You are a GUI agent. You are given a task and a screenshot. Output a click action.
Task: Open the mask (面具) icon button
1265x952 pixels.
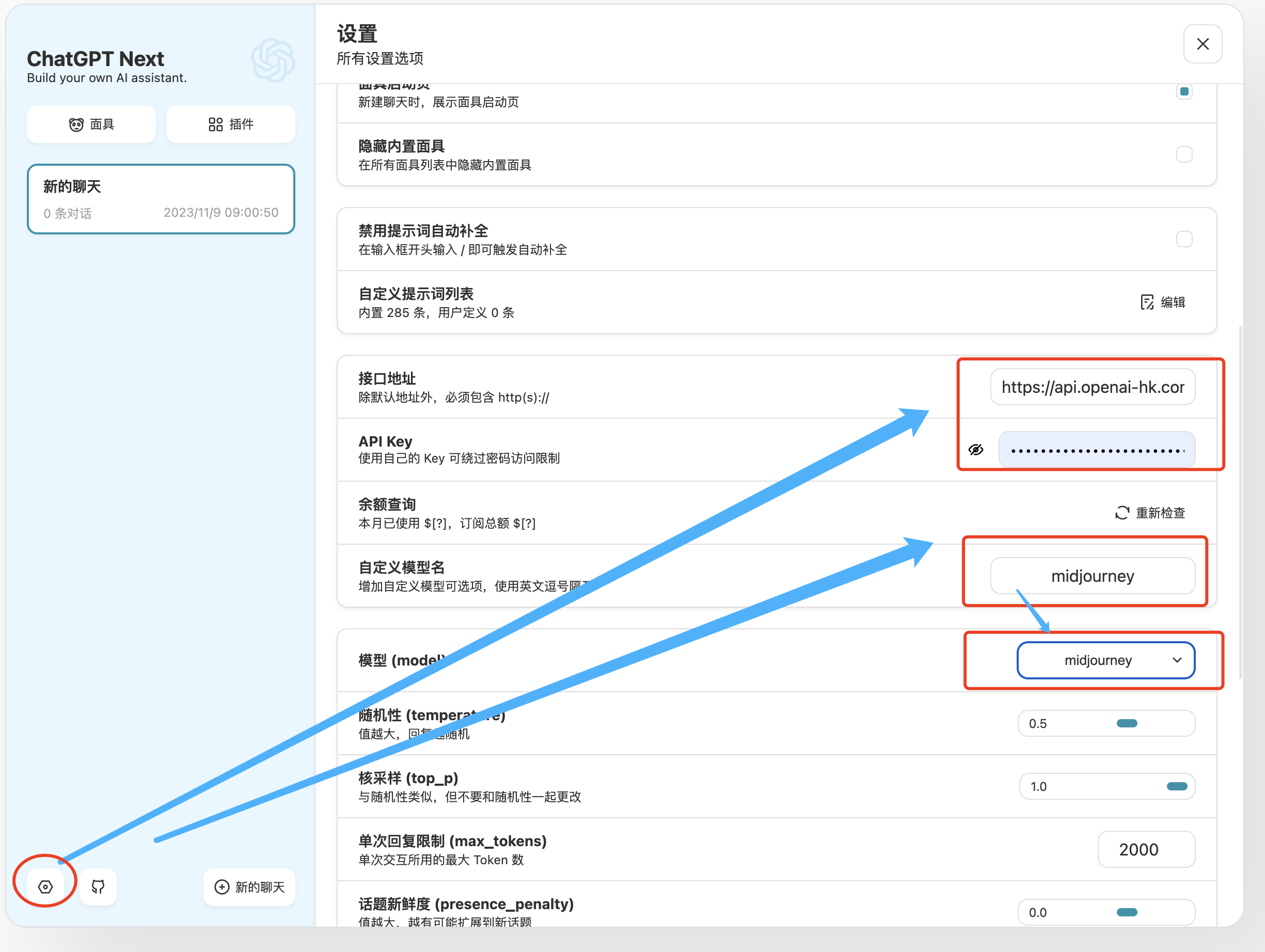pos(76,124)
